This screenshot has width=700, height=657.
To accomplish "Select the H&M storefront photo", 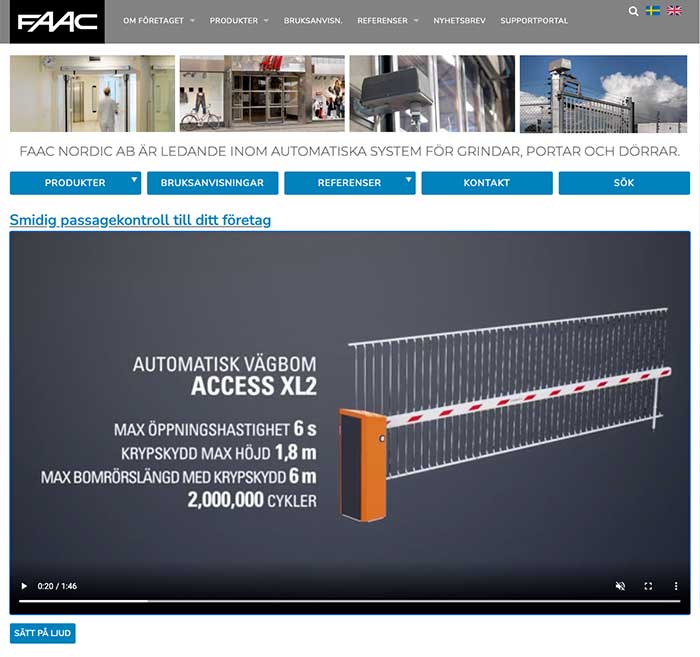I will click(x=262, y=94).
